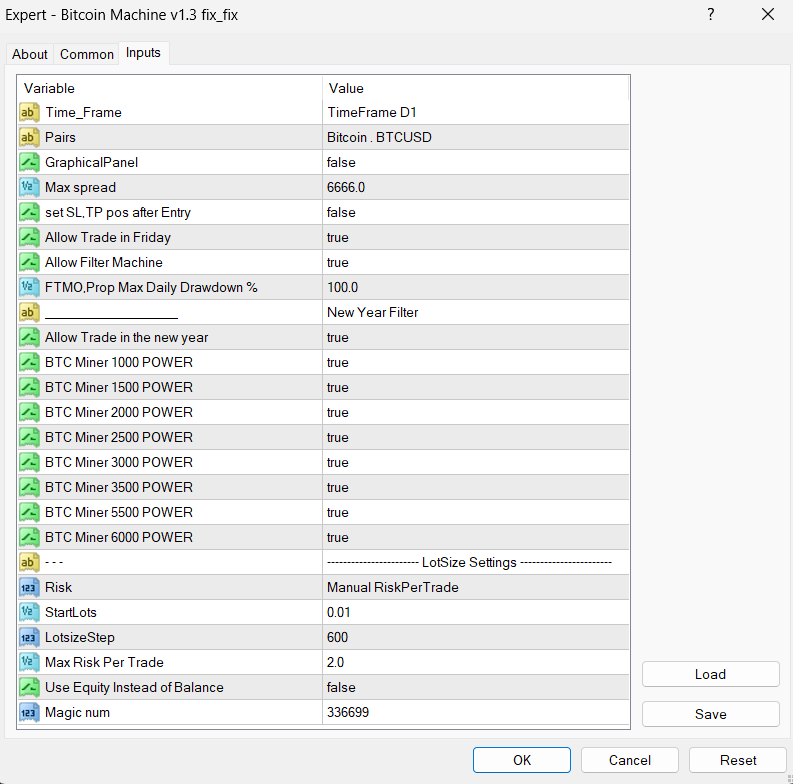Click the string icon beside Time_Frame

point(29,113)
